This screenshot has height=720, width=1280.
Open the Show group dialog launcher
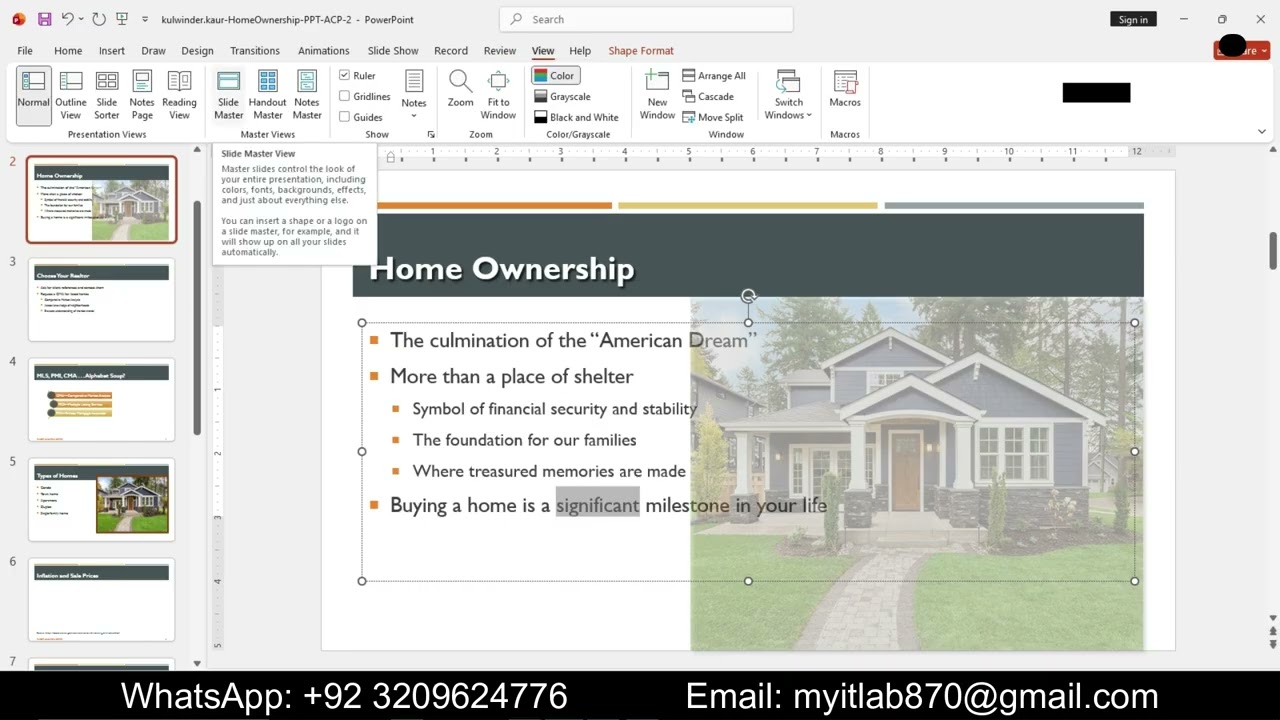click(x=431, y=134)
